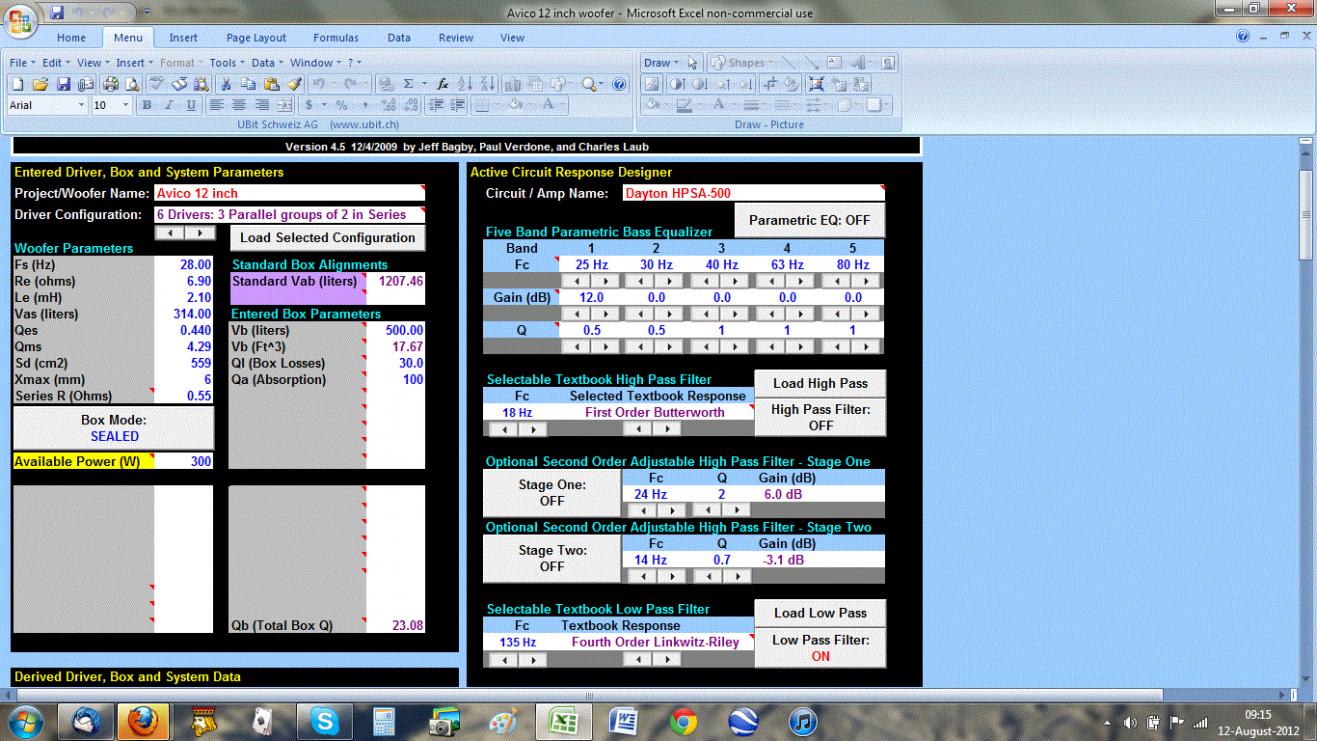The image size is (1317, 741).
Task: Run the Spelling check icon
Action: [158, 84]
